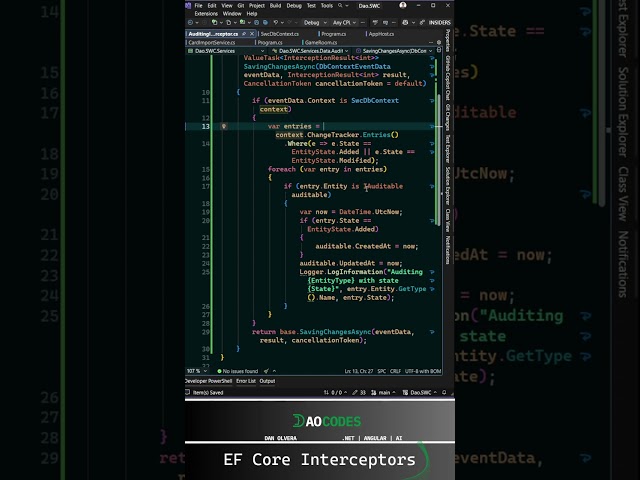Click the search magnifier icon in title bar
Viewport: 640px width, 480px height.
click(340, 6)
